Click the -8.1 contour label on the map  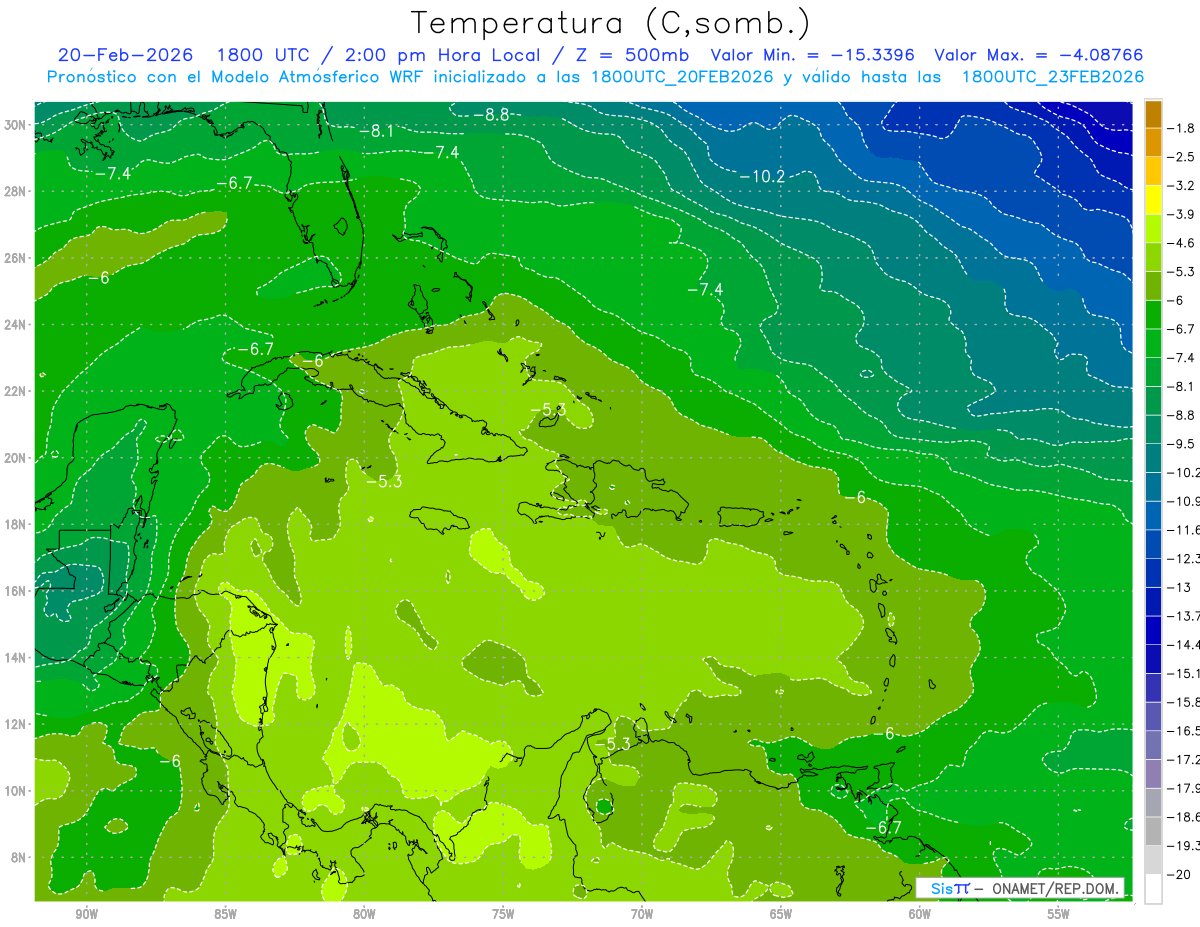coord(376,131)
